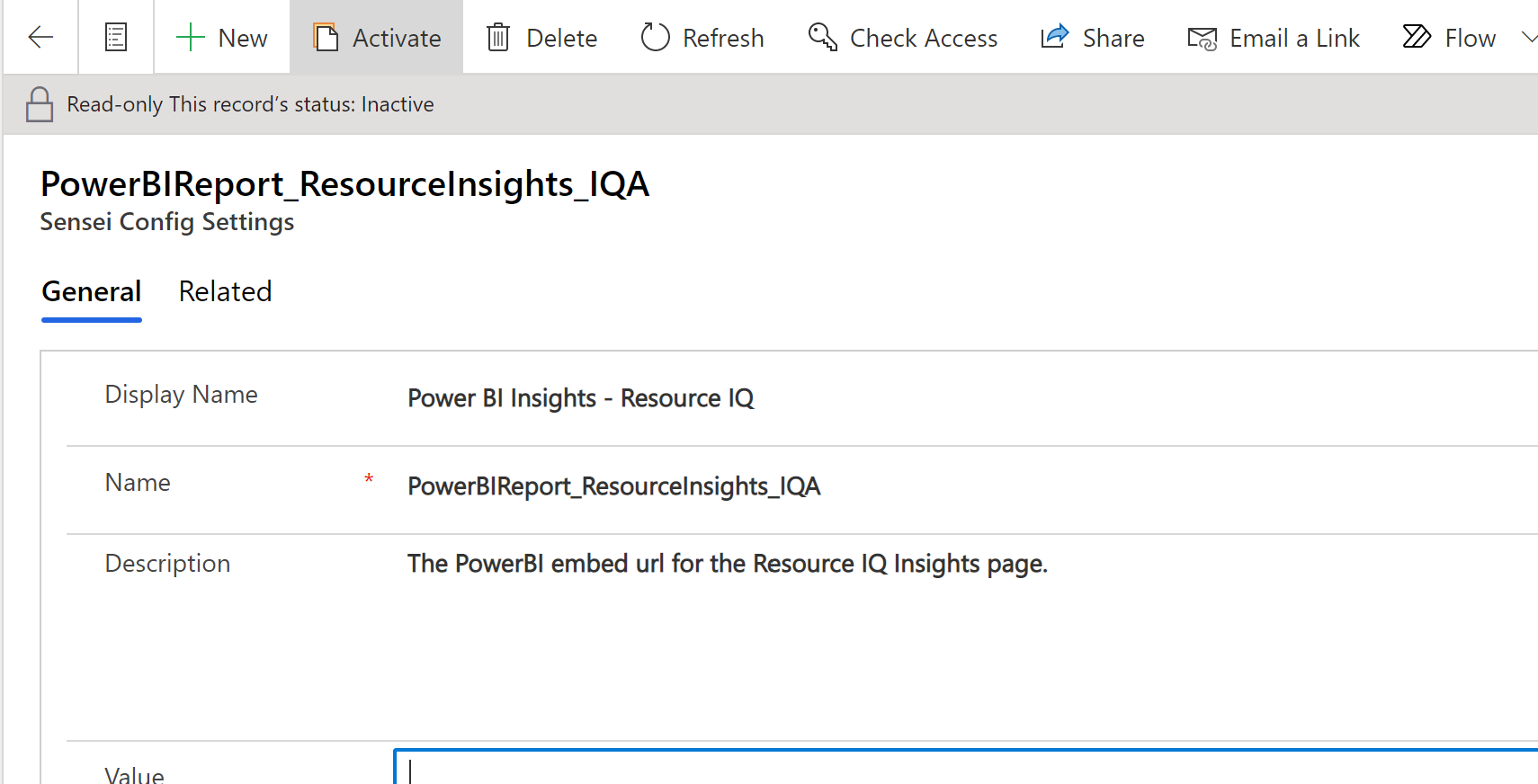This screenshot has height=784, width=1538.
Task: Delete the record with trash icon
Action: click(x=541, y=38)
